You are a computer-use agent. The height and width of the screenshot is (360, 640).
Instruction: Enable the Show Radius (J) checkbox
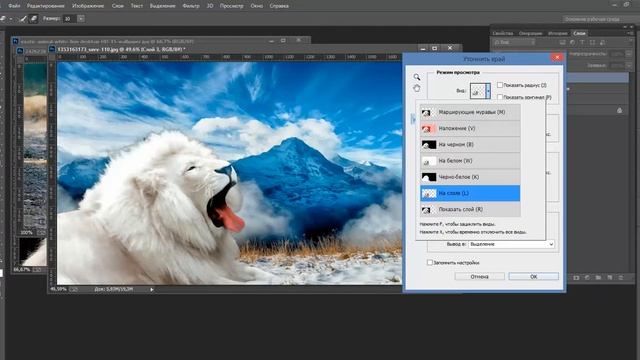click(500, 85)
